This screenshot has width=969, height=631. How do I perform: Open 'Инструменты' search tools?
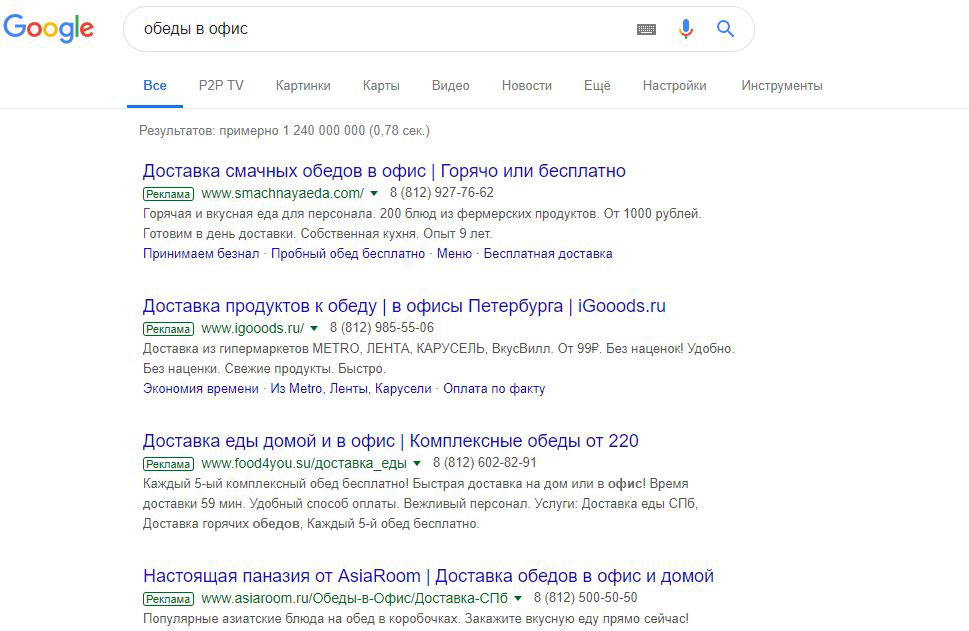coord(782,86)
